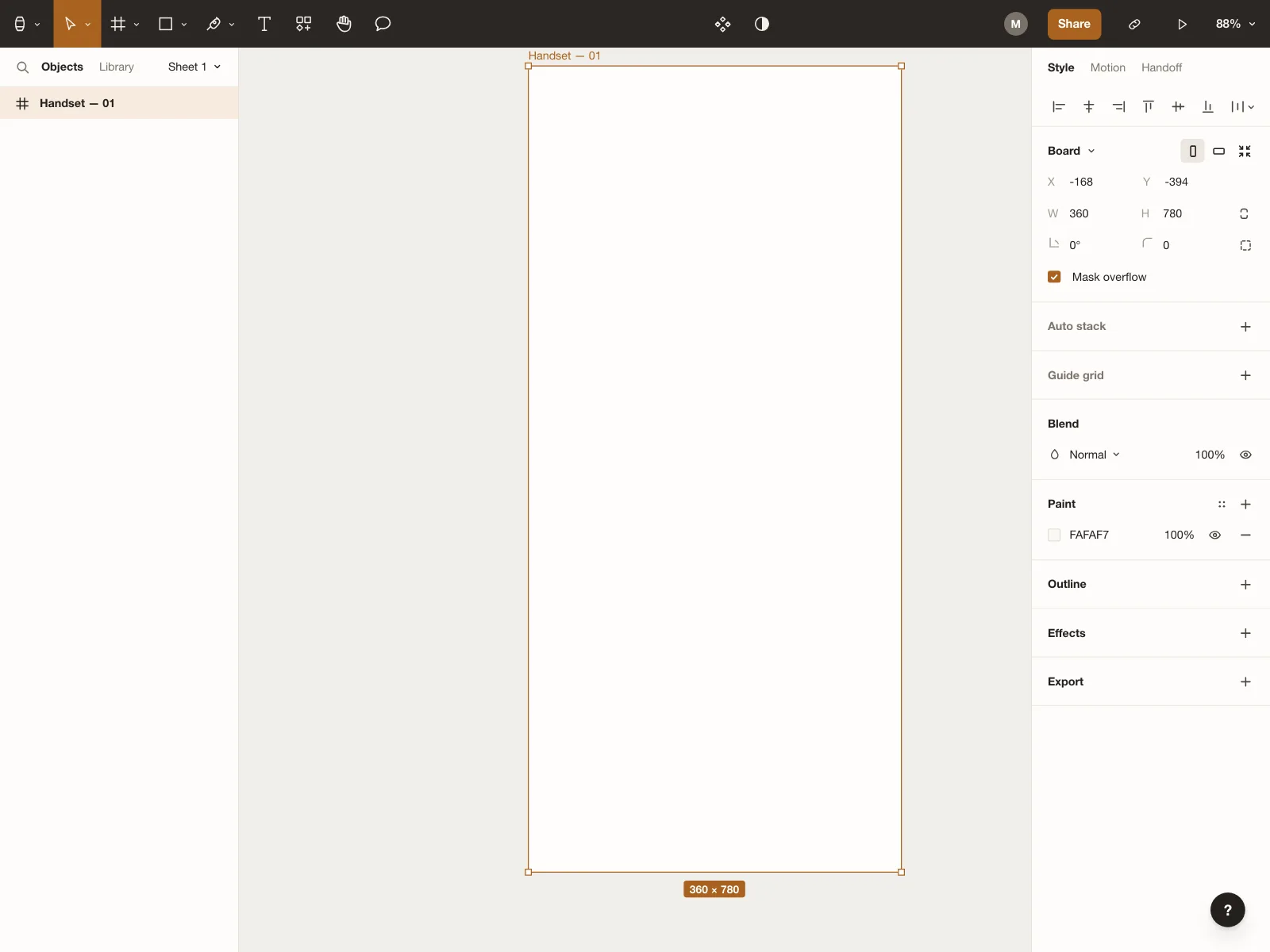Open the main app menu icon
The width and height of the screenshot is (1270, 952).
[x=20, y=24]
